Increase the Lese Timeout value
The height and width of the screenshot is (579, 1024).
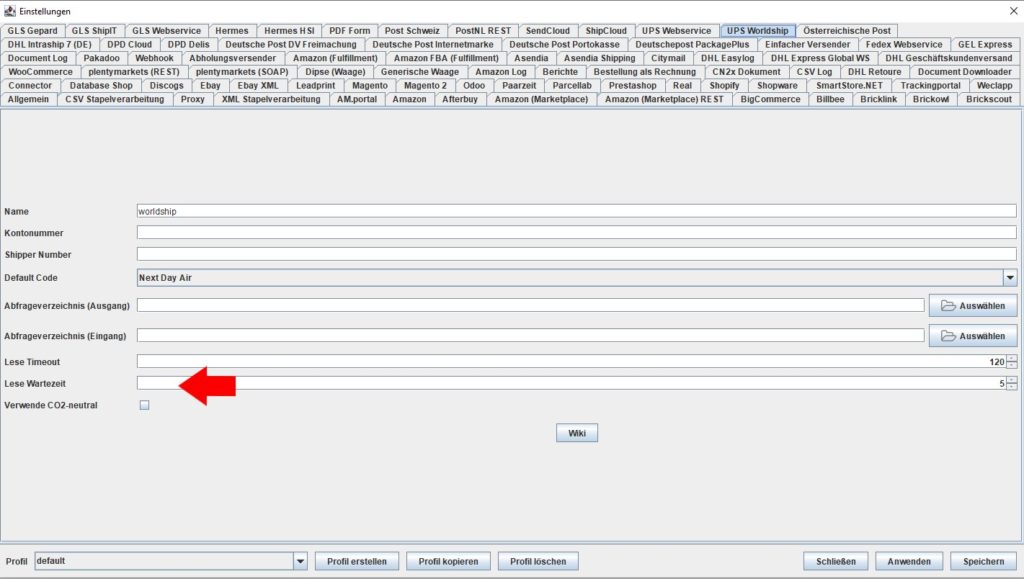1012,358
